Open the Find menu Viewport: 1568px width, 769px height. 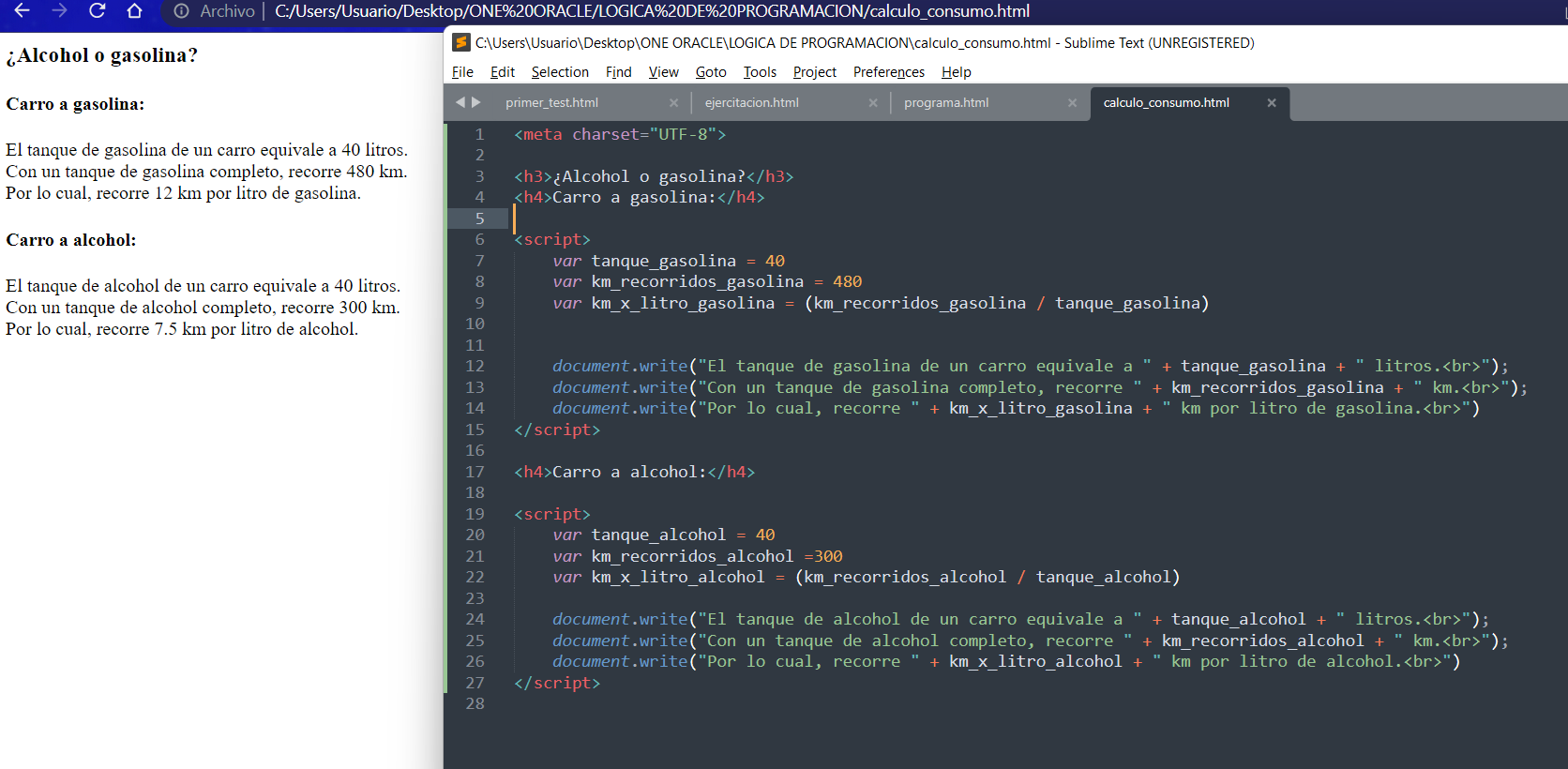(618, 72)
